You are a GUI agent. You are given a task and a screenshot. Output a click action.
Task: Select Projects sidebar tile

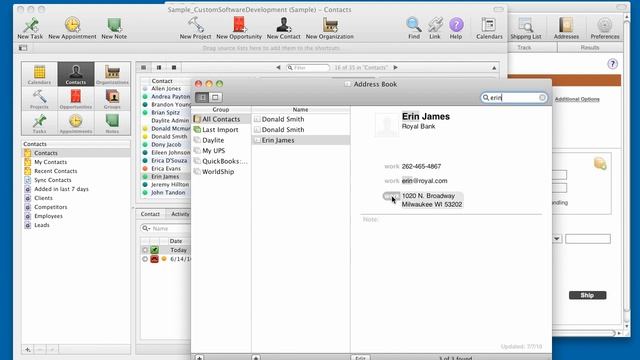point(39,98)
